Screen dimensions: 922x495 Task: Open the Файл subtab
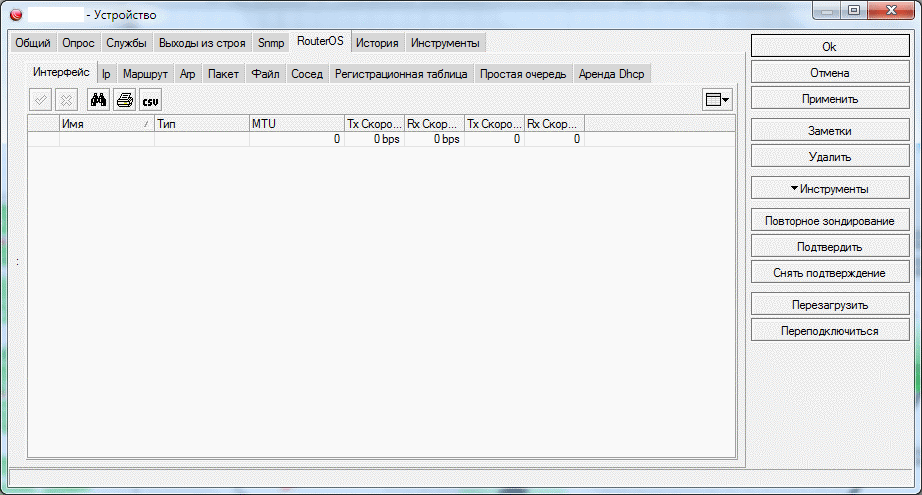(x=265, y=74)
